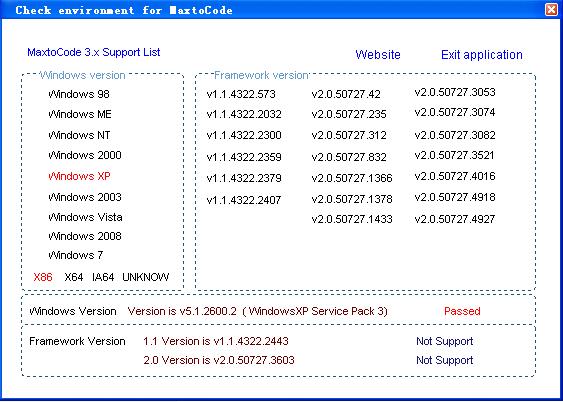Click Not Support beside 2.0 version

coord(445,360)
